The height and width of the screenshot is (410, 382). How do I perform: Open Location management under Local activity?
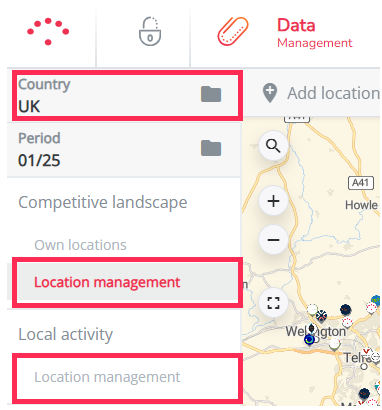point(127,378)
